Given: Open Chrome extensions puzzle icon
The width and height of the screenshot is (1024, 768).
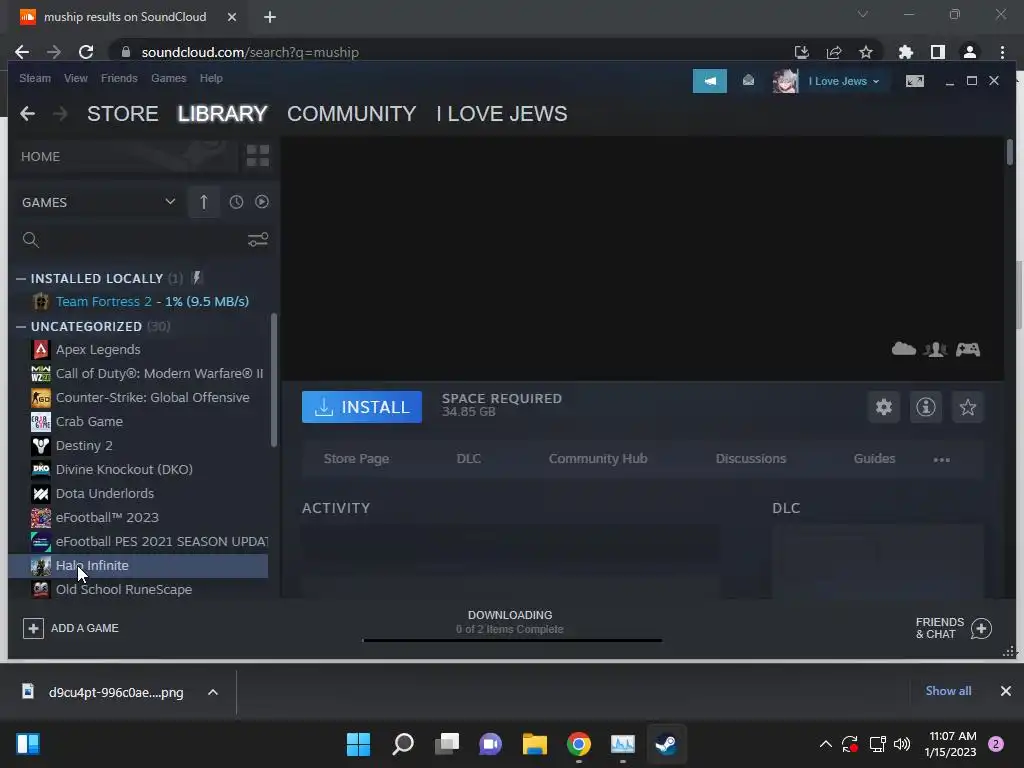Looking at the screenshot, I should [905, 52].
